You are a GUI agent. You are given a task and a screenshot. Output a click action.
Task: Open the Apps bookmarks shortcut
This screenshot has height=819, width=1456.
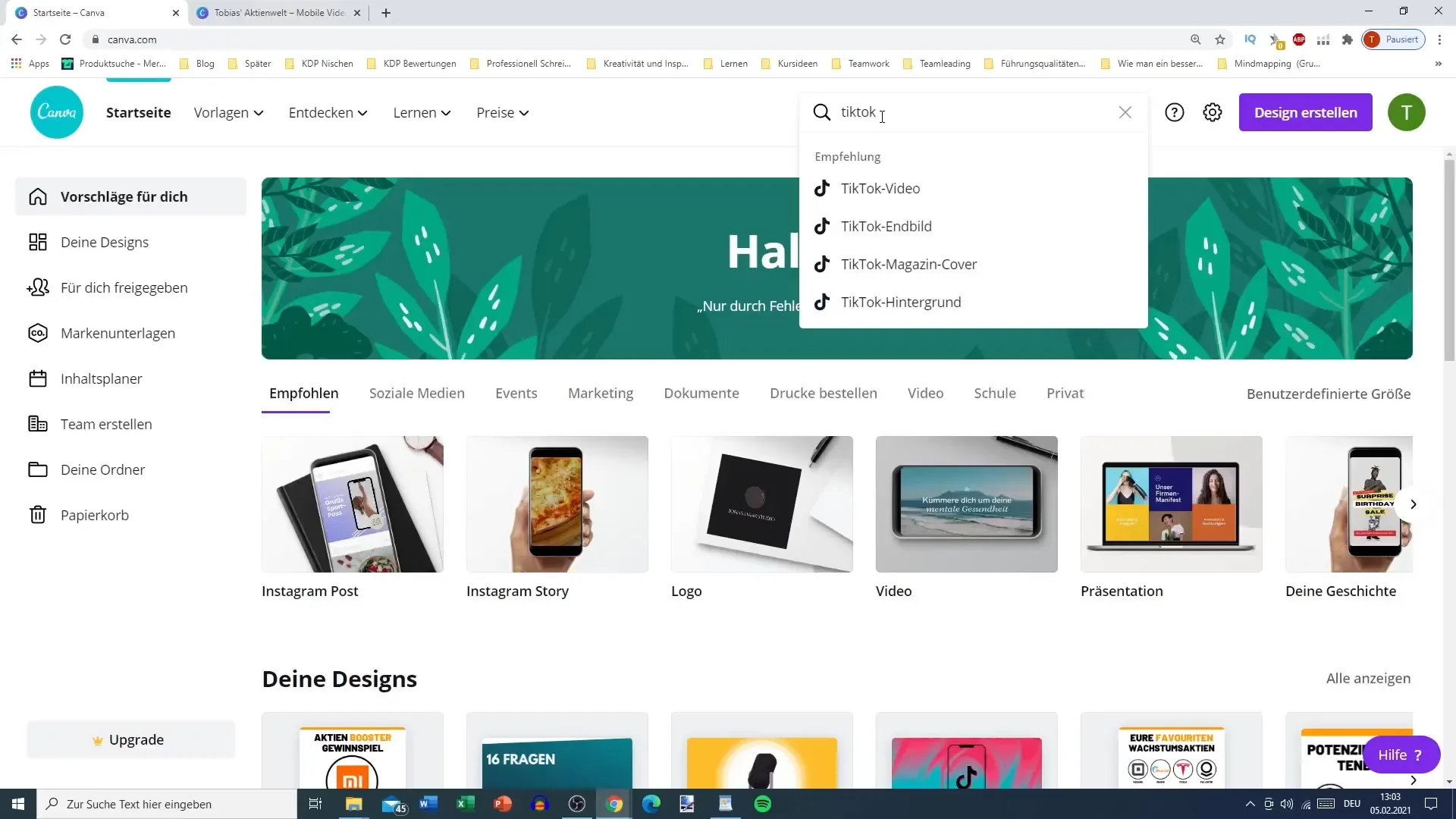(30, 64)
